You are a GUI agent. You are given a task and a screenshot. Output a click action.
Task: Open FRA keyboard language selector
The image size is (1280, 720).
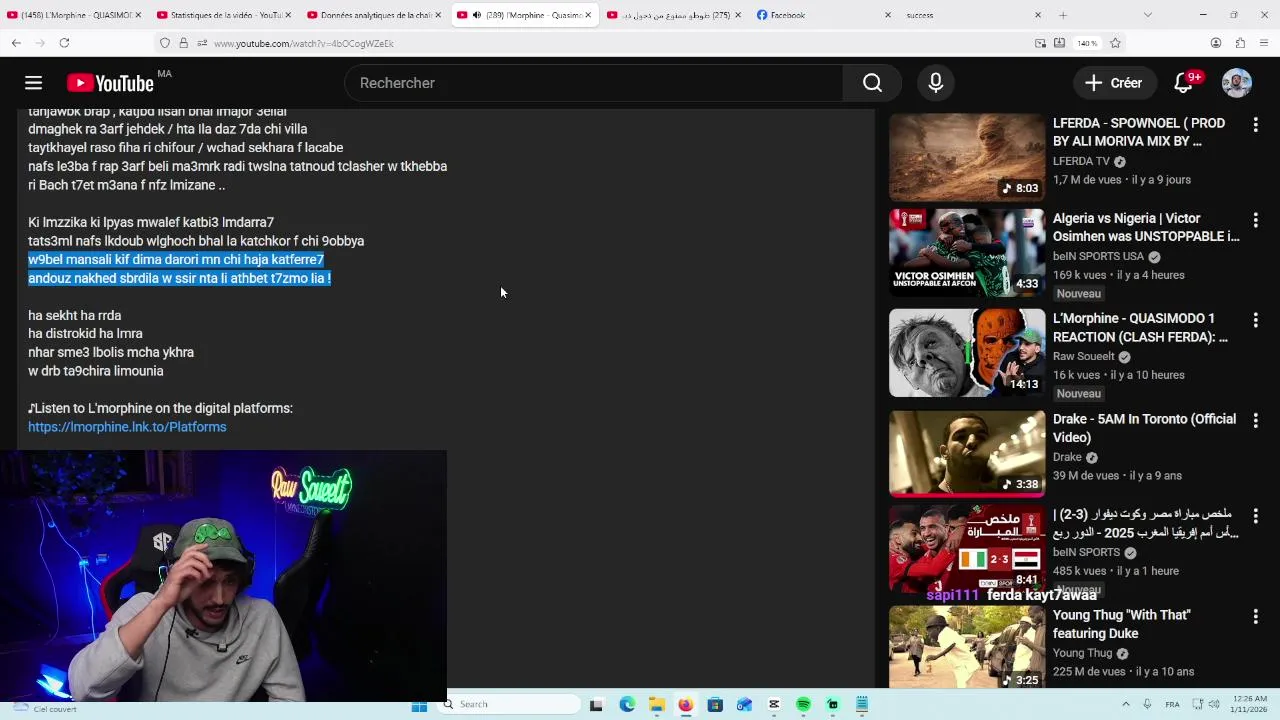pos(1172,704)
